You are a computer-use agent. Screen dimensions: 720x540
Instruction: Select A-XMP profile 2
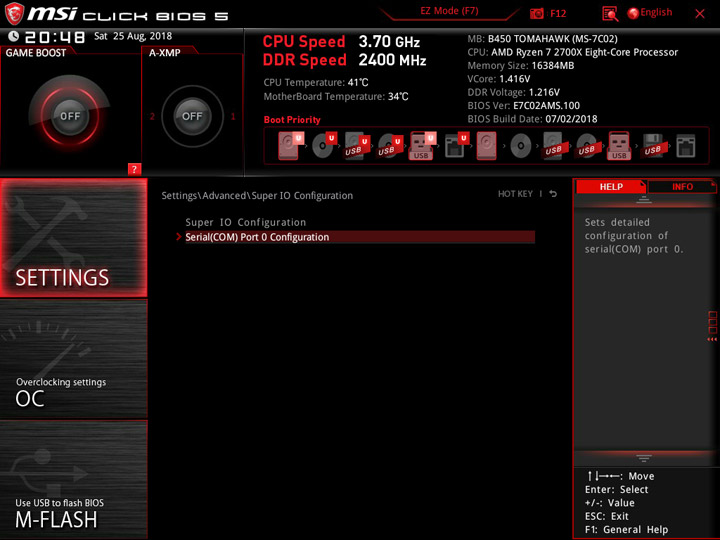152,116
